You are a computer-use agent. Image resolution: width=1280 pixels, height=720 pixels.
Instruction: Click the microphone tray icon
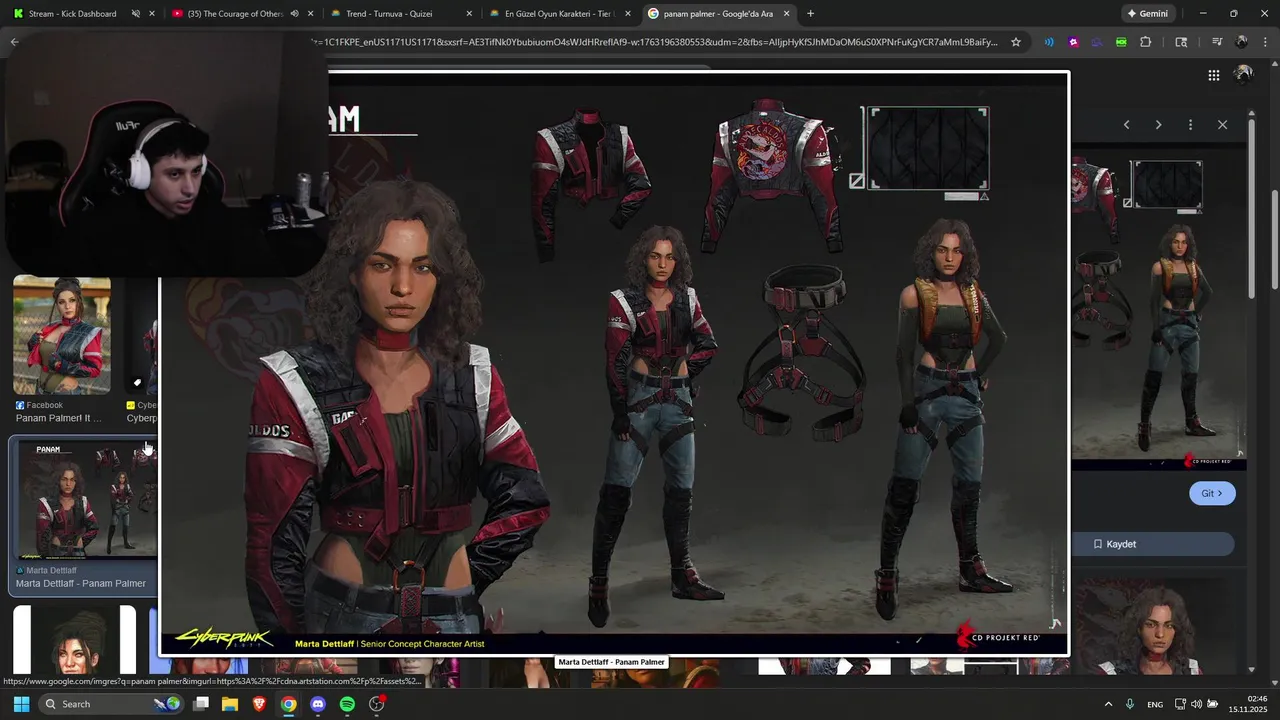[1130, 705]
